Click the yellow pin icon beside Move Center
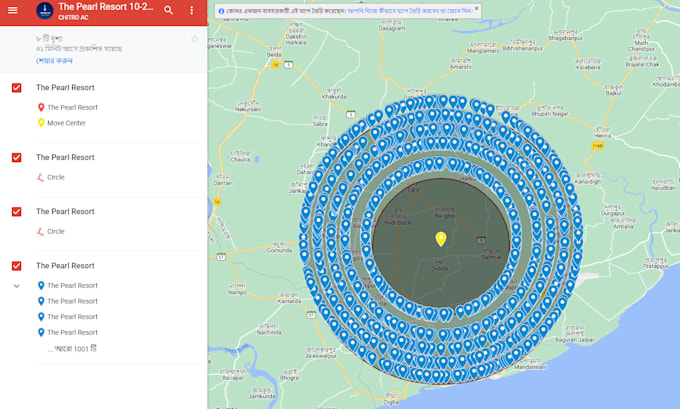 pos(41,123)
